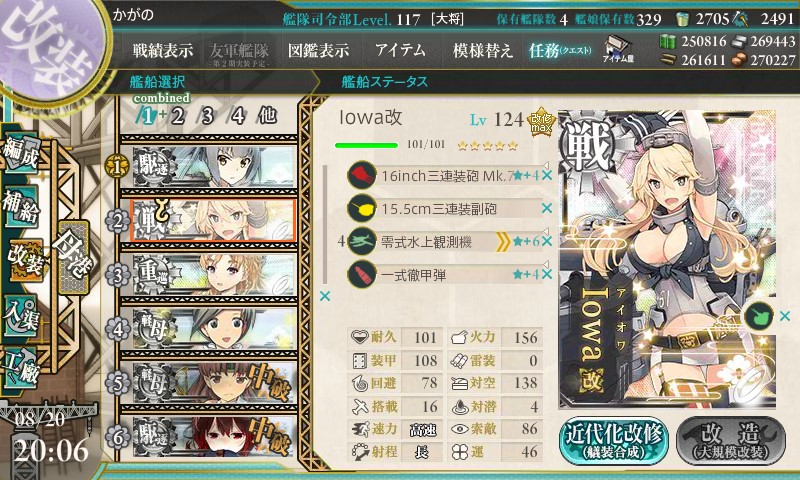Remove all equipment with the left X
800x480 pixels.
[x=324, y=296]
